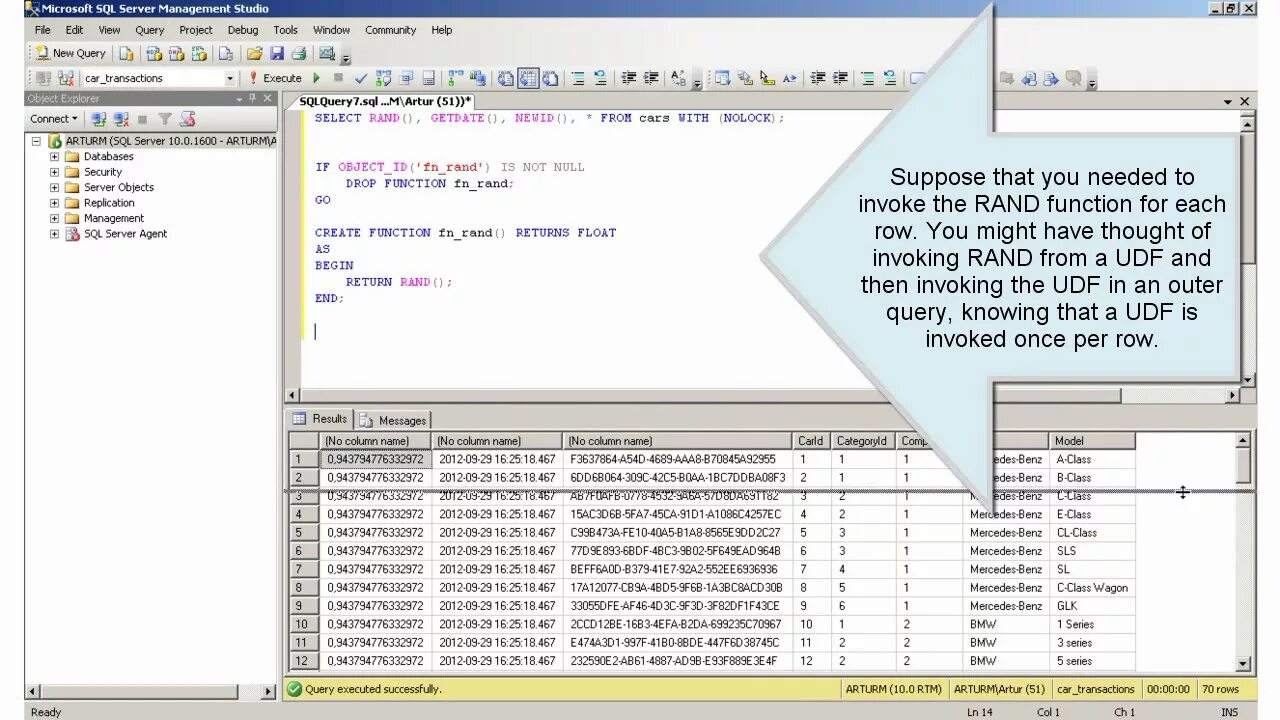Viewport: 1280px width, 720px height.
Task: Cancel executing query stop icon
Action: [338, 78]
